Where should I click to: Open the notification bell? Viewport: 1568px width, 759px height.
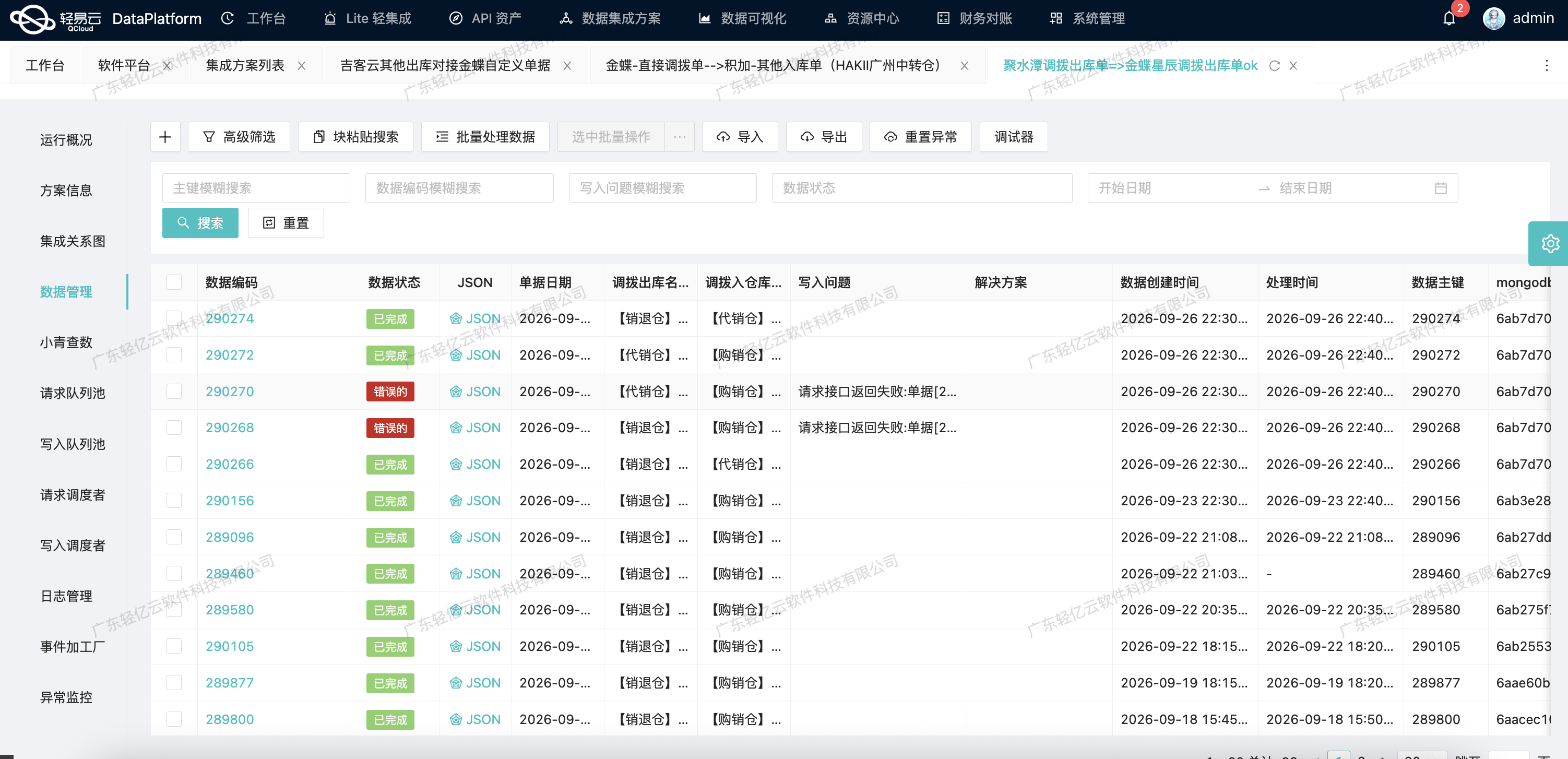[x=1448, y=18]
